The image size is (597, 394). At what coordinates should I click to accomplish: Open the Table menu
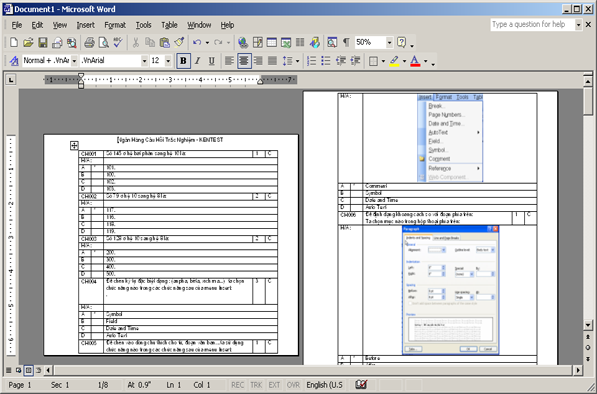click(x=169, y=25)
